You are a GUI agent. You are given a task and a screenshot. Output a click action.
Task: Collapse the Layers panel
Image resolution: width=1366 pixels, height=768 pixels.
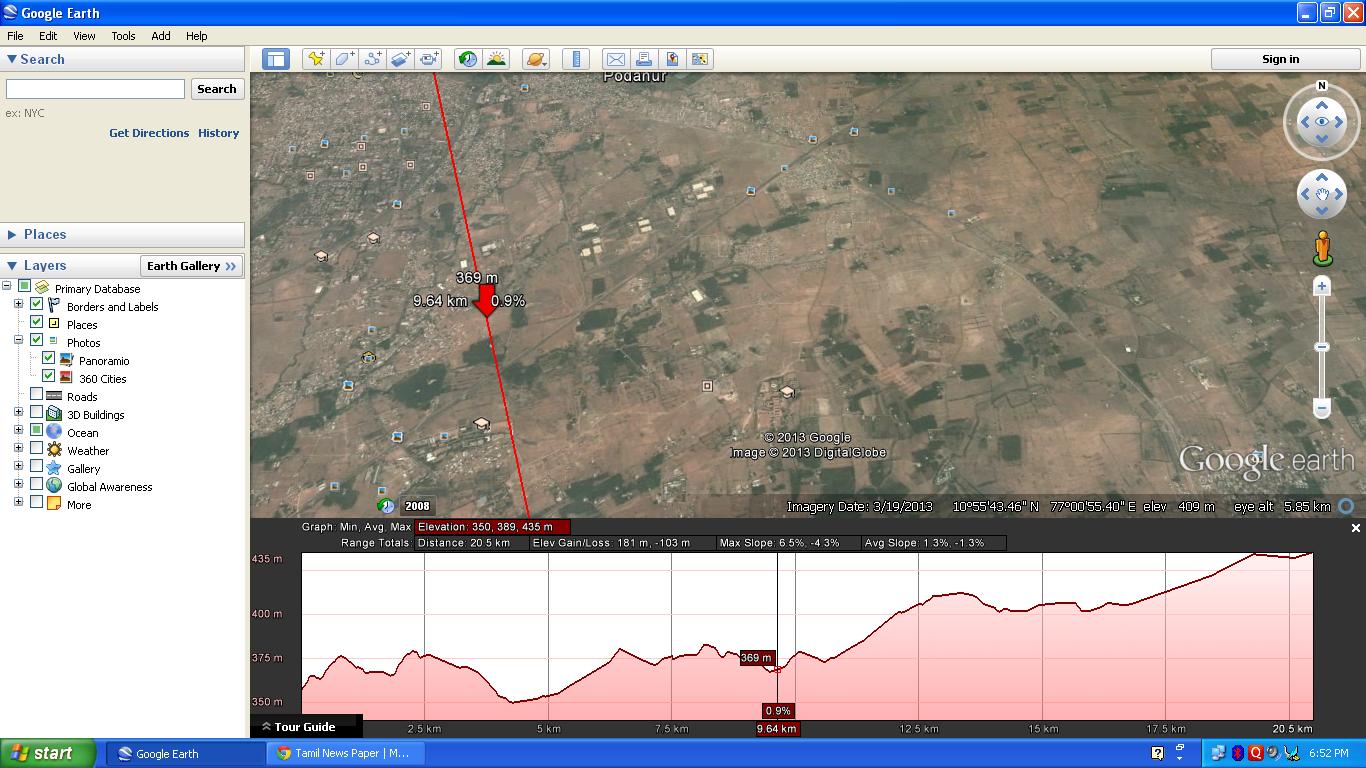(12, 266)
